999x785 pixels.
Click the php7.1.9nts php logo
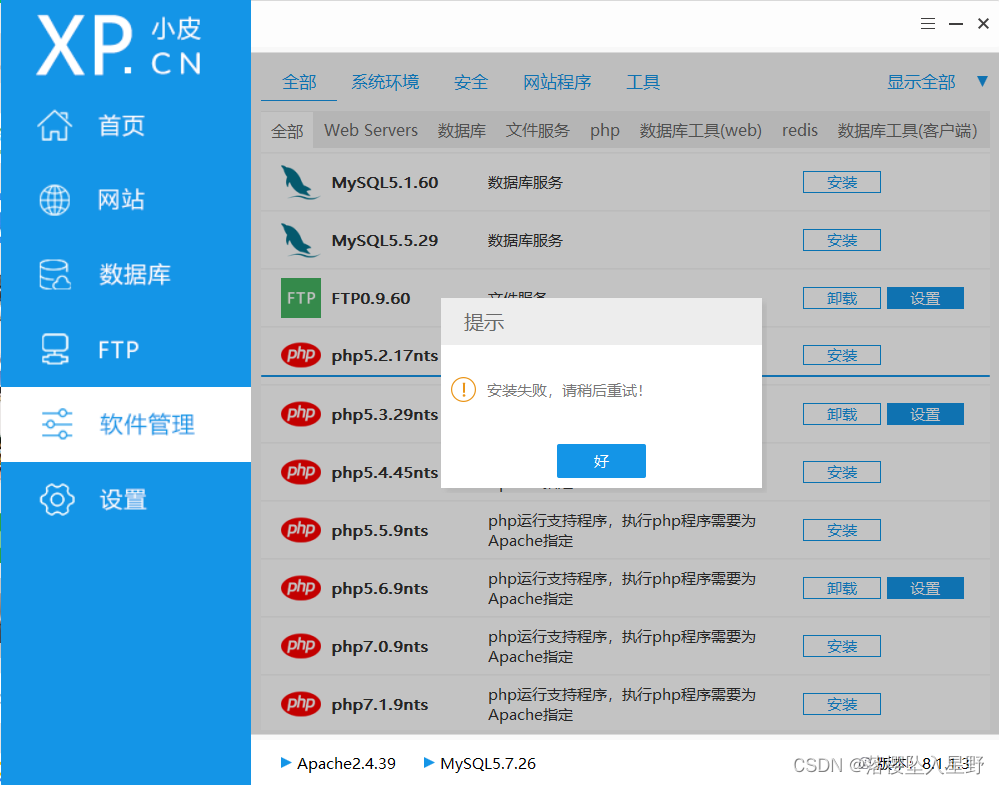click(301, 704)
